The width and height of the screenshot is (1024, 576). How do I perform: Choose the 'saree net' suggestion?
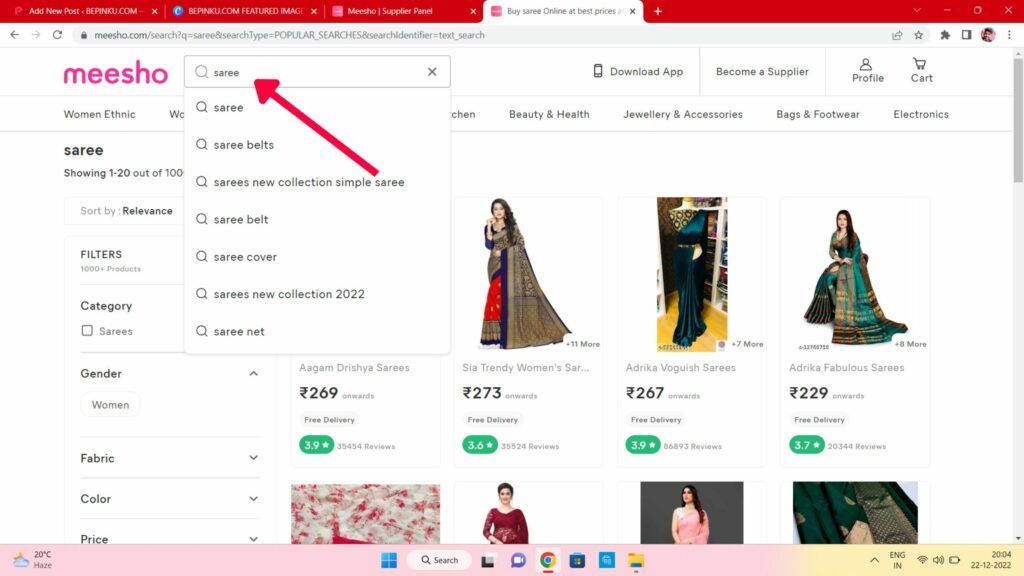coord(317,331)
